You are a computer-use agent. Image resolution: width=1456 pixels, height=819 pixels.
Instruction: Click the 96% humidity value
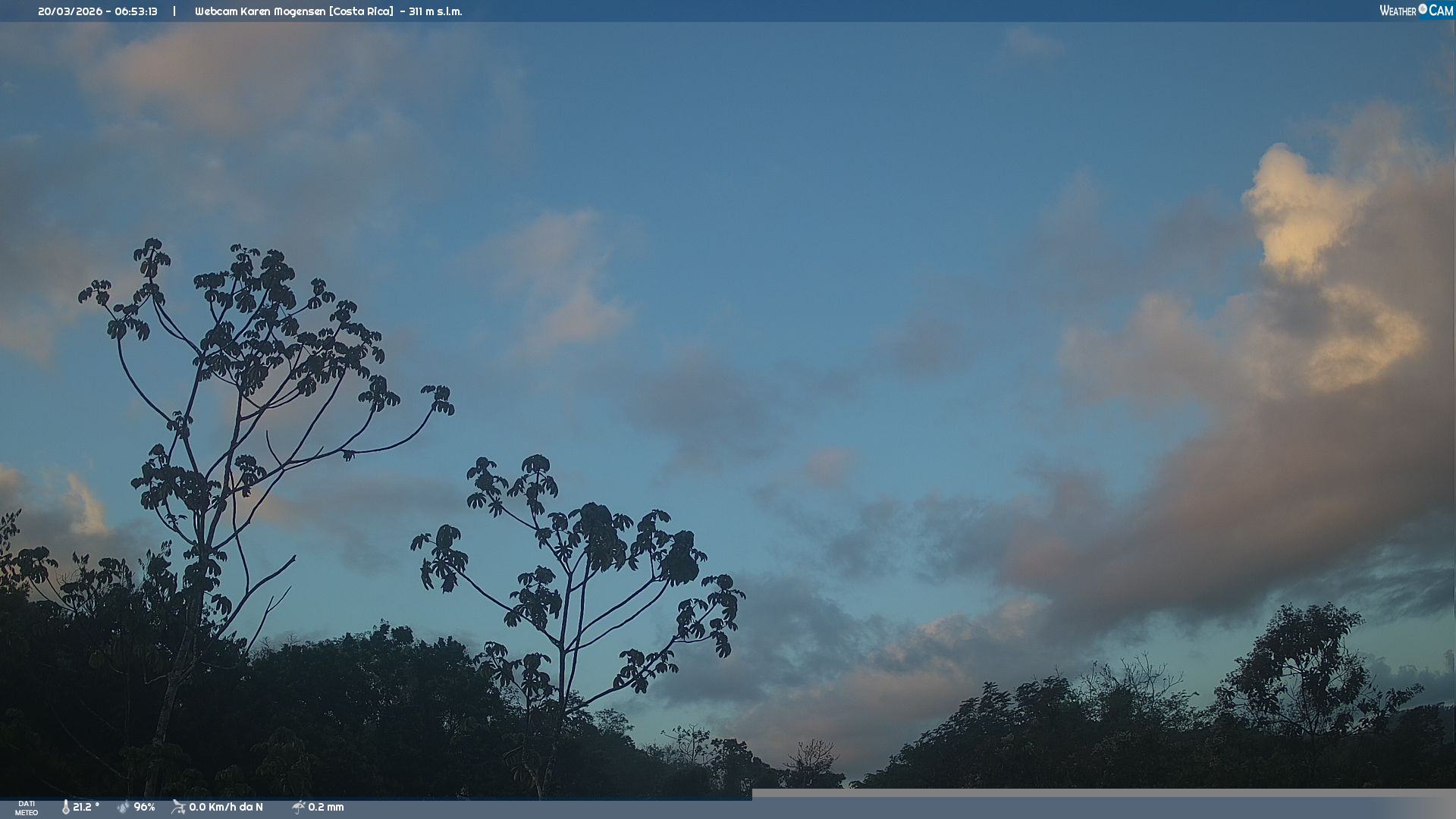click(144, 808)
